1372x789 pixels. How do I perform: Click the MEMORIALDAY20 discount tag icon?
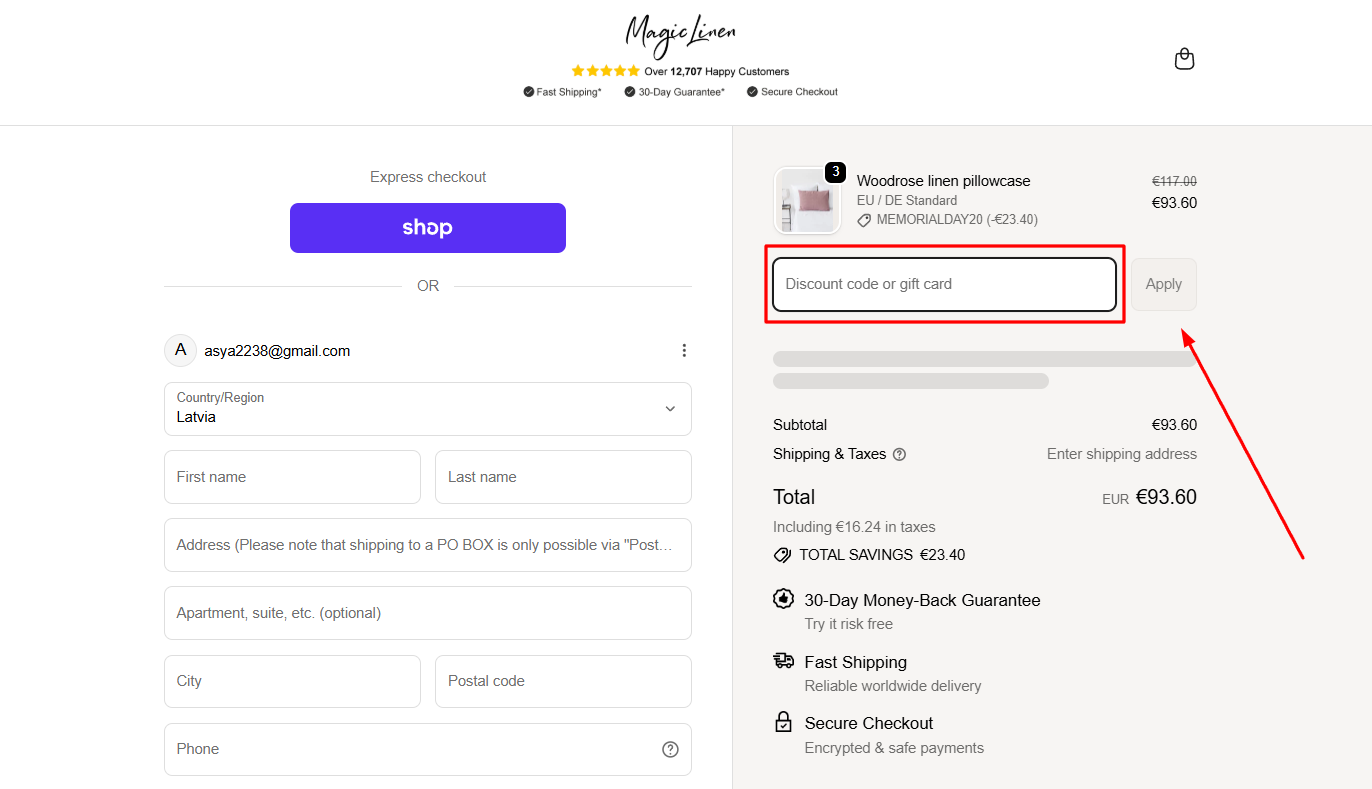click(864, 220)
